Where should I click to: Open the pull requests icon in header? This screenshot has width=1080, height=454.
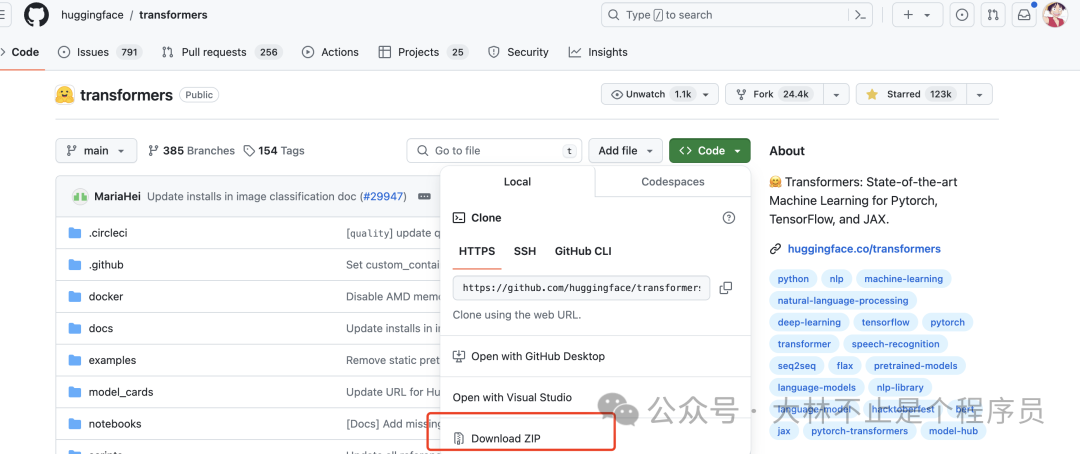(993, 14)
